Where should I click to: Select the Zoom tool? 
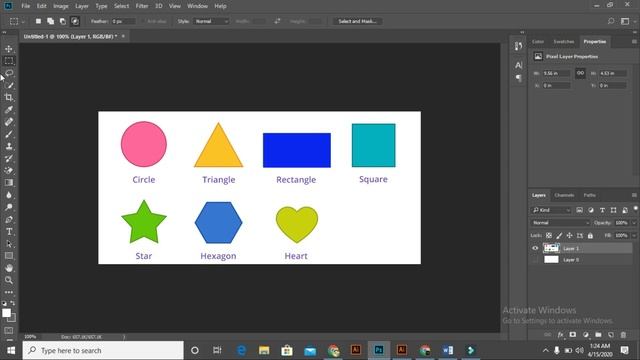9,280
